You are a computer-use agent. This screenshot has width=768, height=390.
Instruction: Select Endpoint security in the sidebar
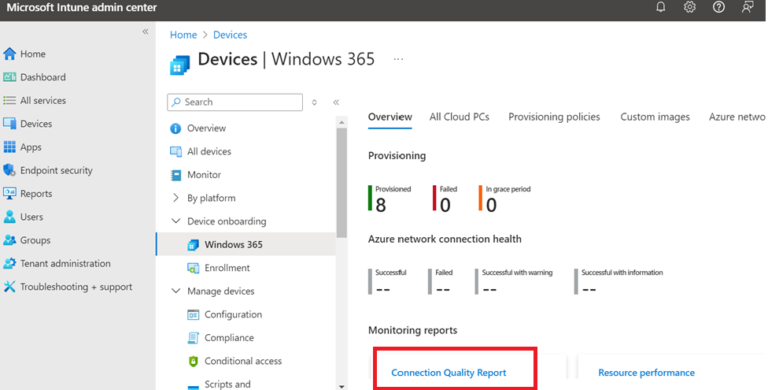pyautogui.click(x=56, y=170)
